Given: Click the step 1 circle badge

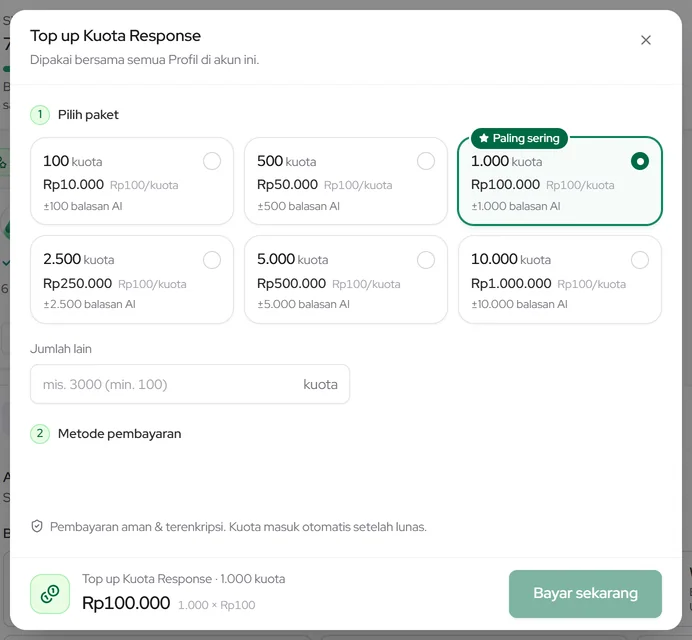Looking at the screenshot, I should coord(40,115).
